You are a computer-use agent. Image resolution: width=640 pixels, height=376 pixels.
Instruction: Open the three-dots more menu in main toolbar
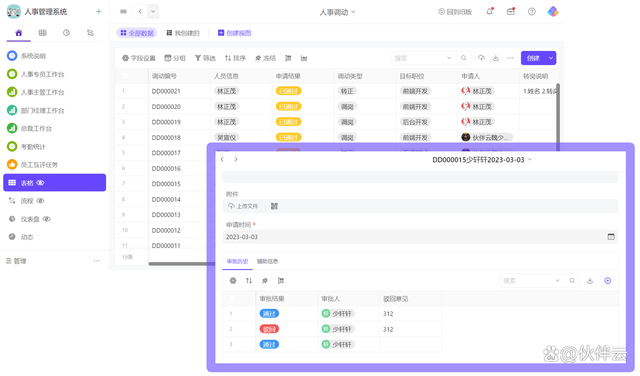point(510,58)
